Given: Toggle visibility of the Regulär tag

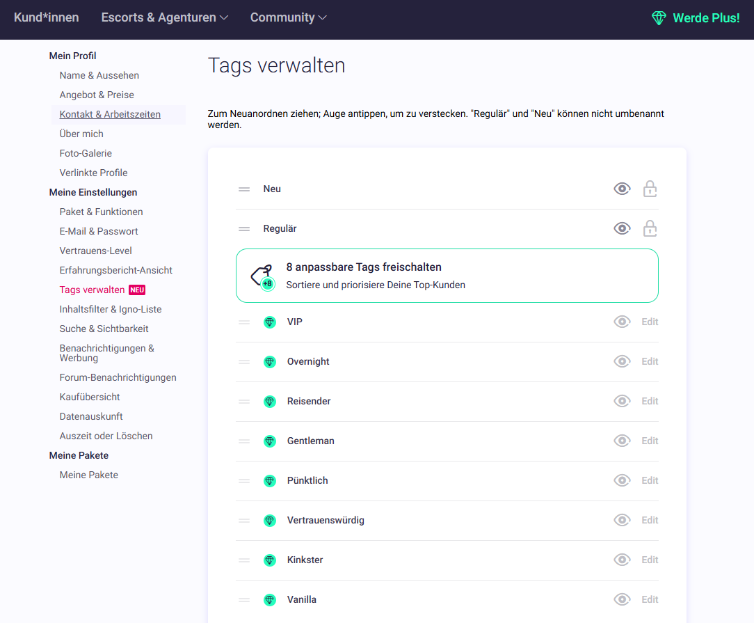Looking at the screenshot, I should point(622,229).
